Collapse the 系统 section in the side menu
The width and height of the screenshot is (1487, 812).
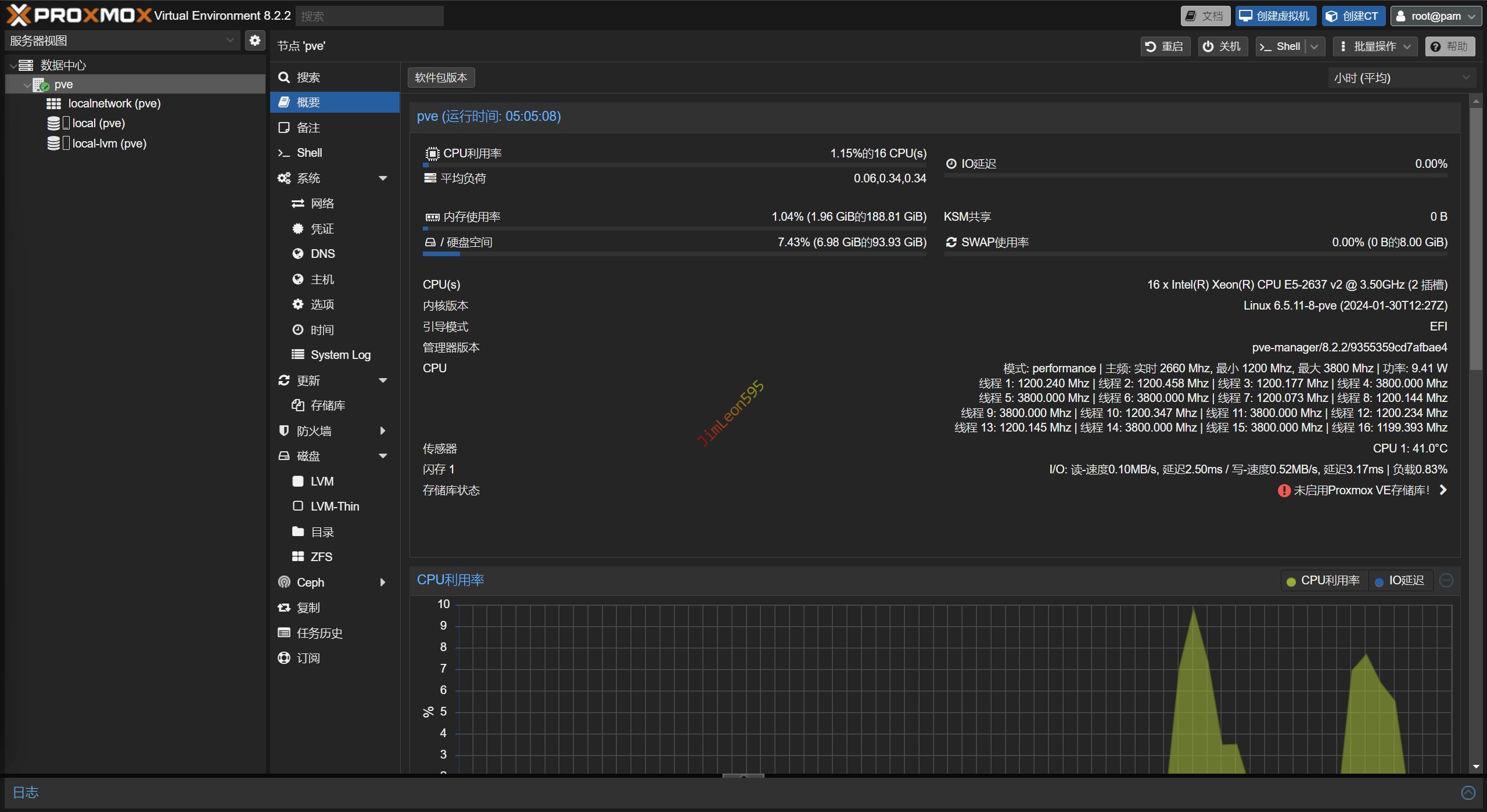[383, 178]
